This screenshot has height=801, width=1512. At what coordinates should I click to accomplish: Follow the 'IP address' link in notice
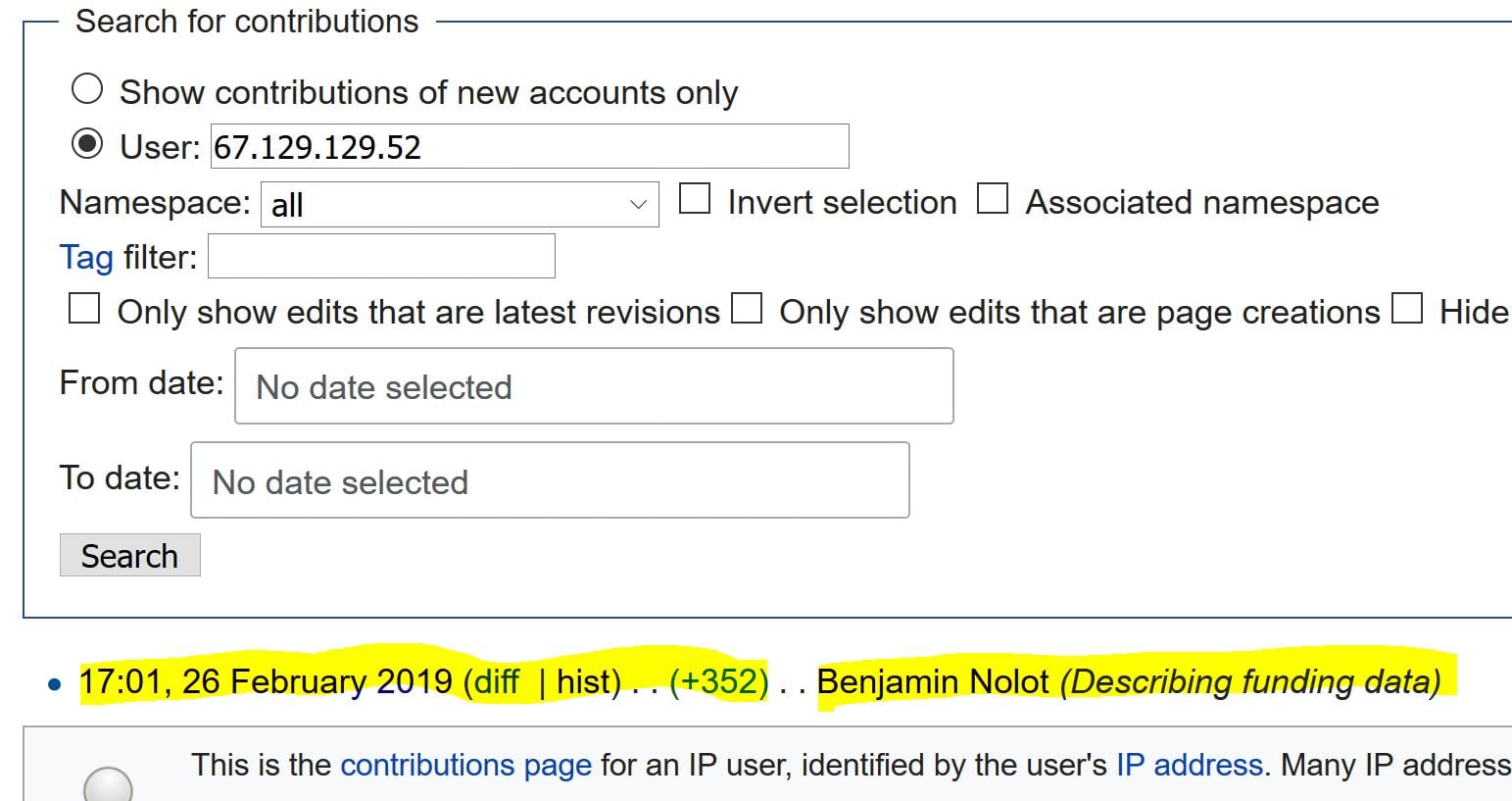[1189, 765]
